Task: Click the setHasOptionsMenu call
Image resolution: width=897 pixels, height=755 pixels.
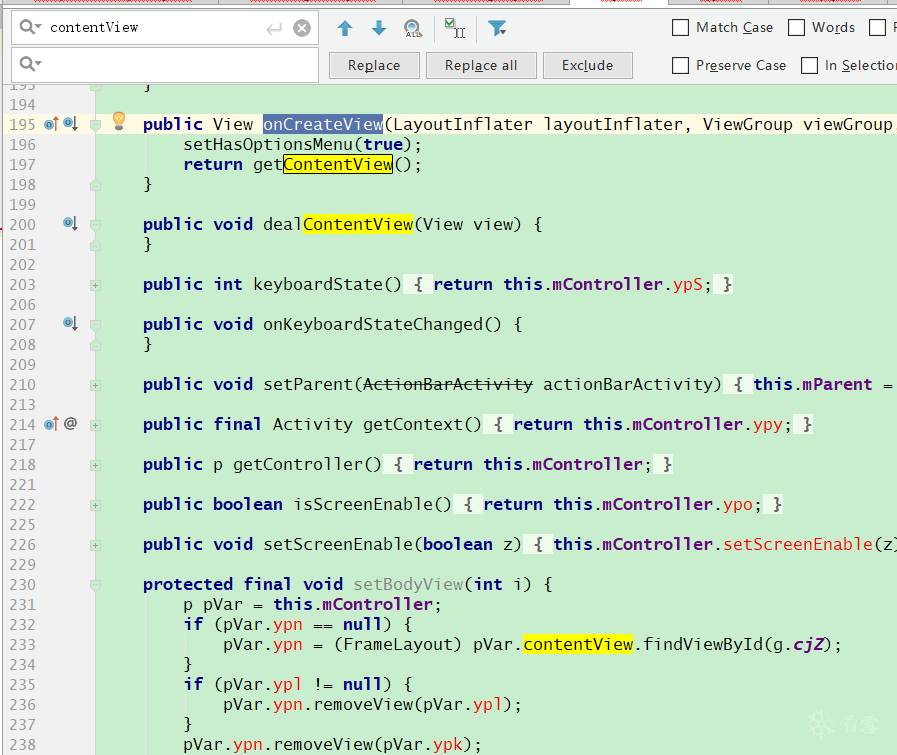Action: pos(268,144)
